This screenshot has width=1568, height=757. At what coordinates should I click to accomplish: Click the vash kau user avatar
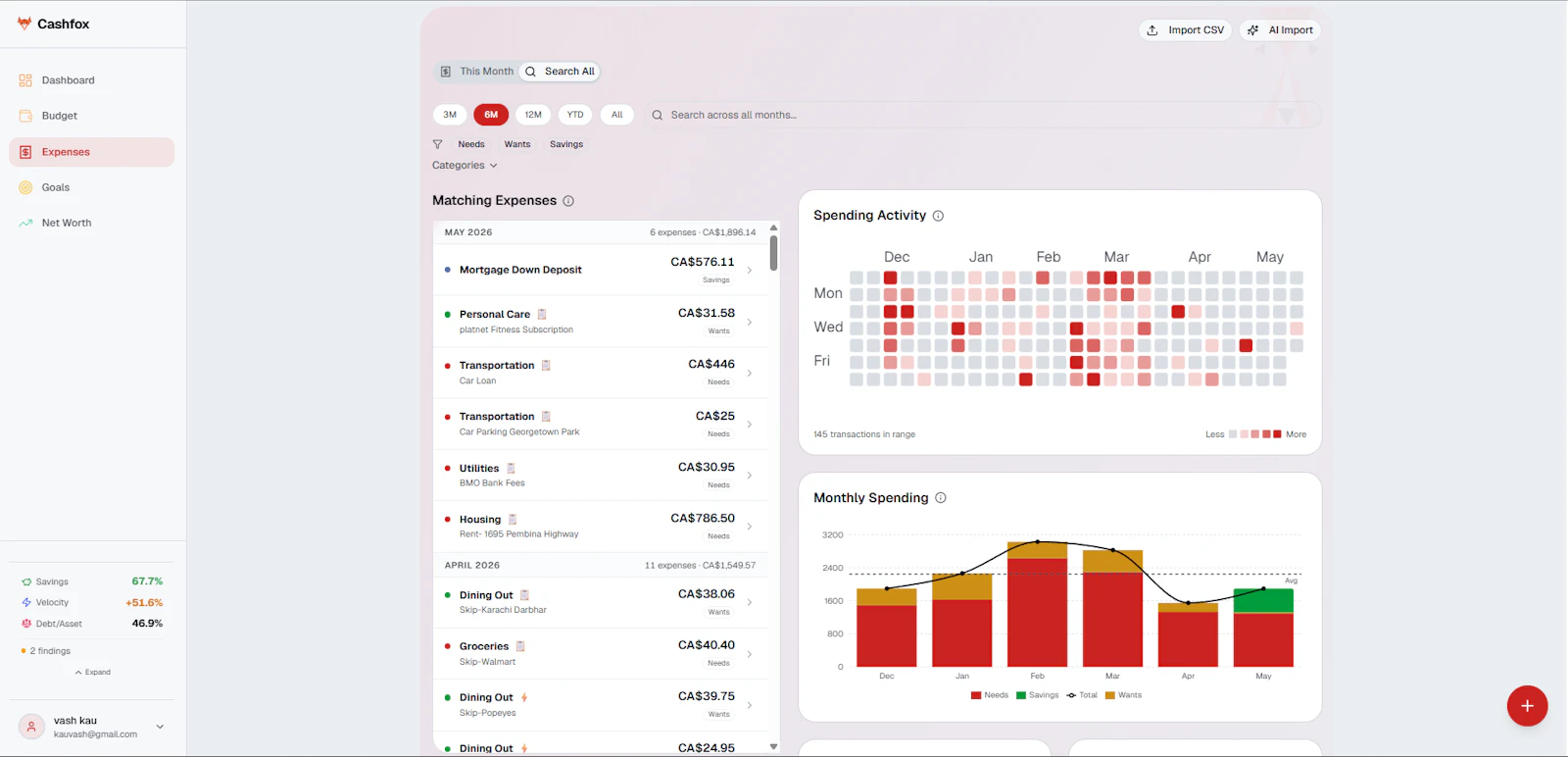[31, 727]
